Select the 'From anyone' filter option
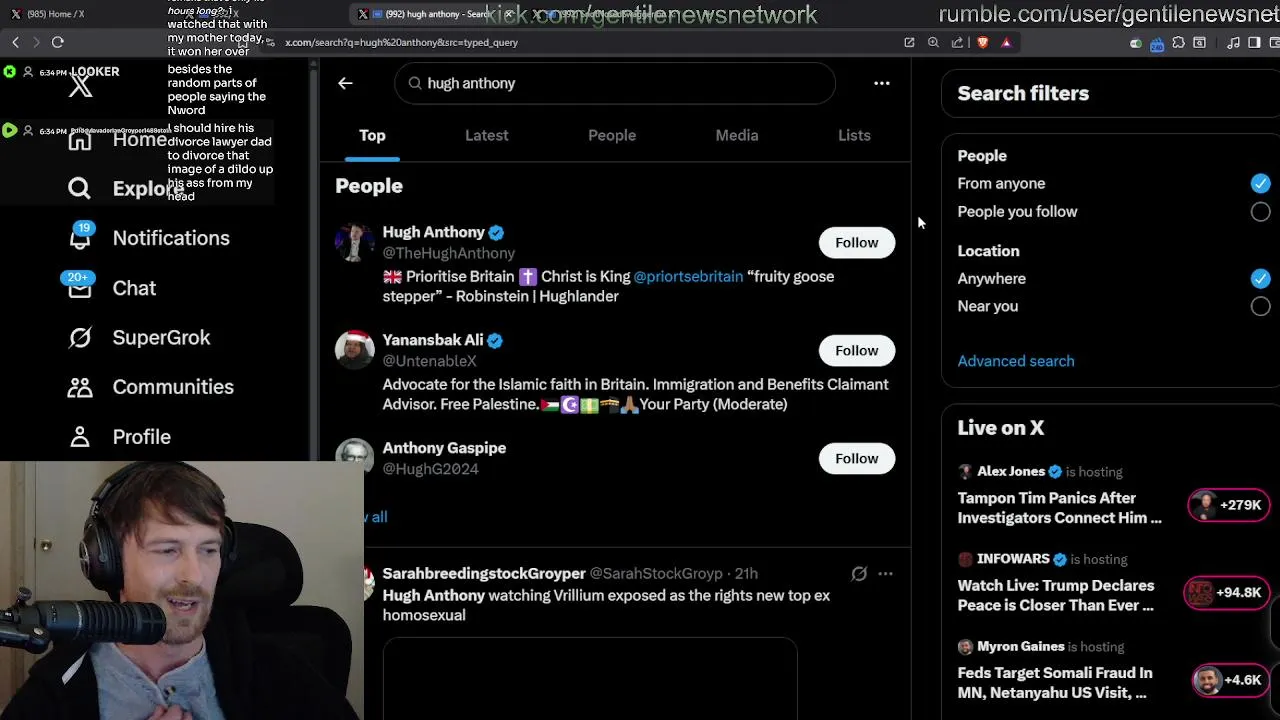The height and width of the screenshot is (720, 1280). [1260, 183]
